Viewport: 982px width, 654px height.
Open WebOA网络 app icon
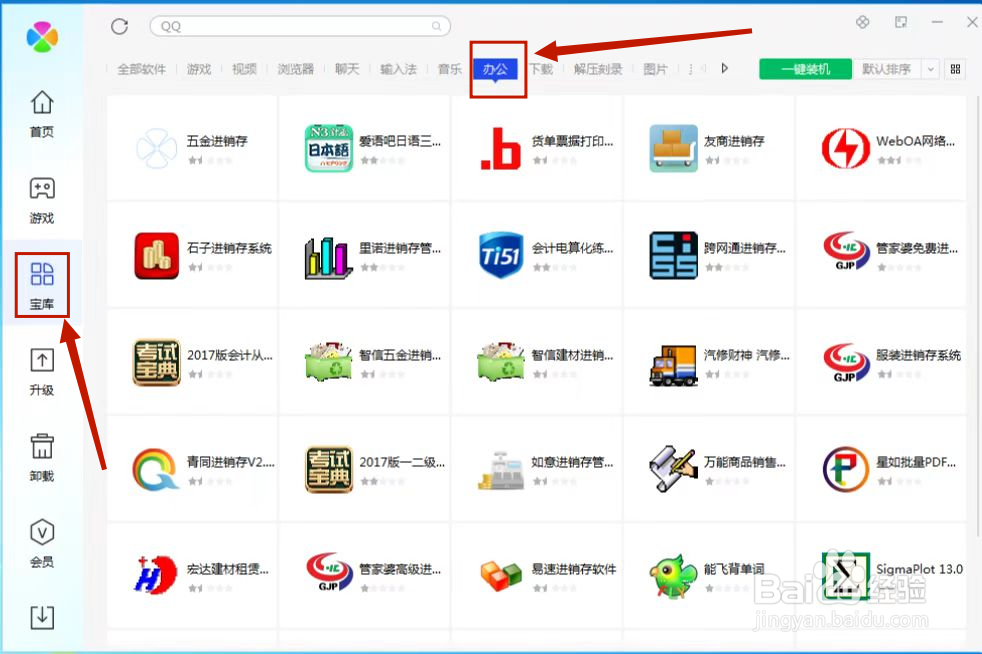845,148
